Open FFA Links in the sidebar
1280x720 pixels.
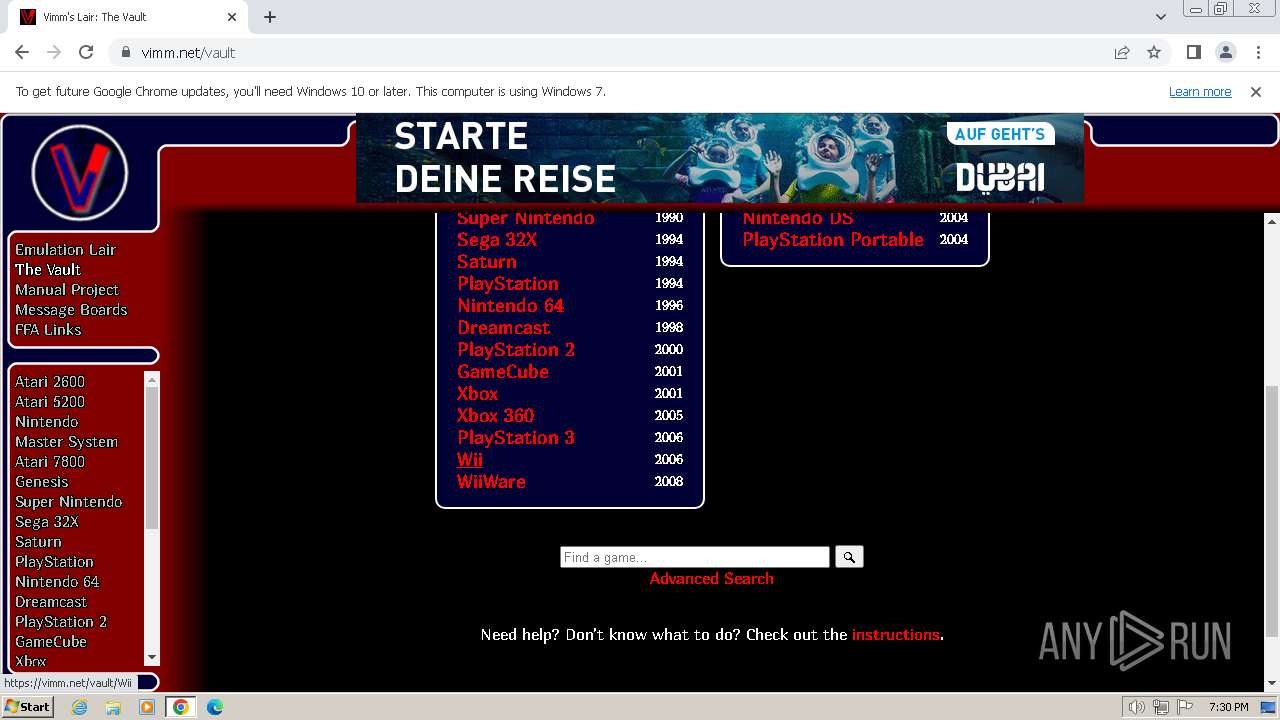tap(48, 329)
